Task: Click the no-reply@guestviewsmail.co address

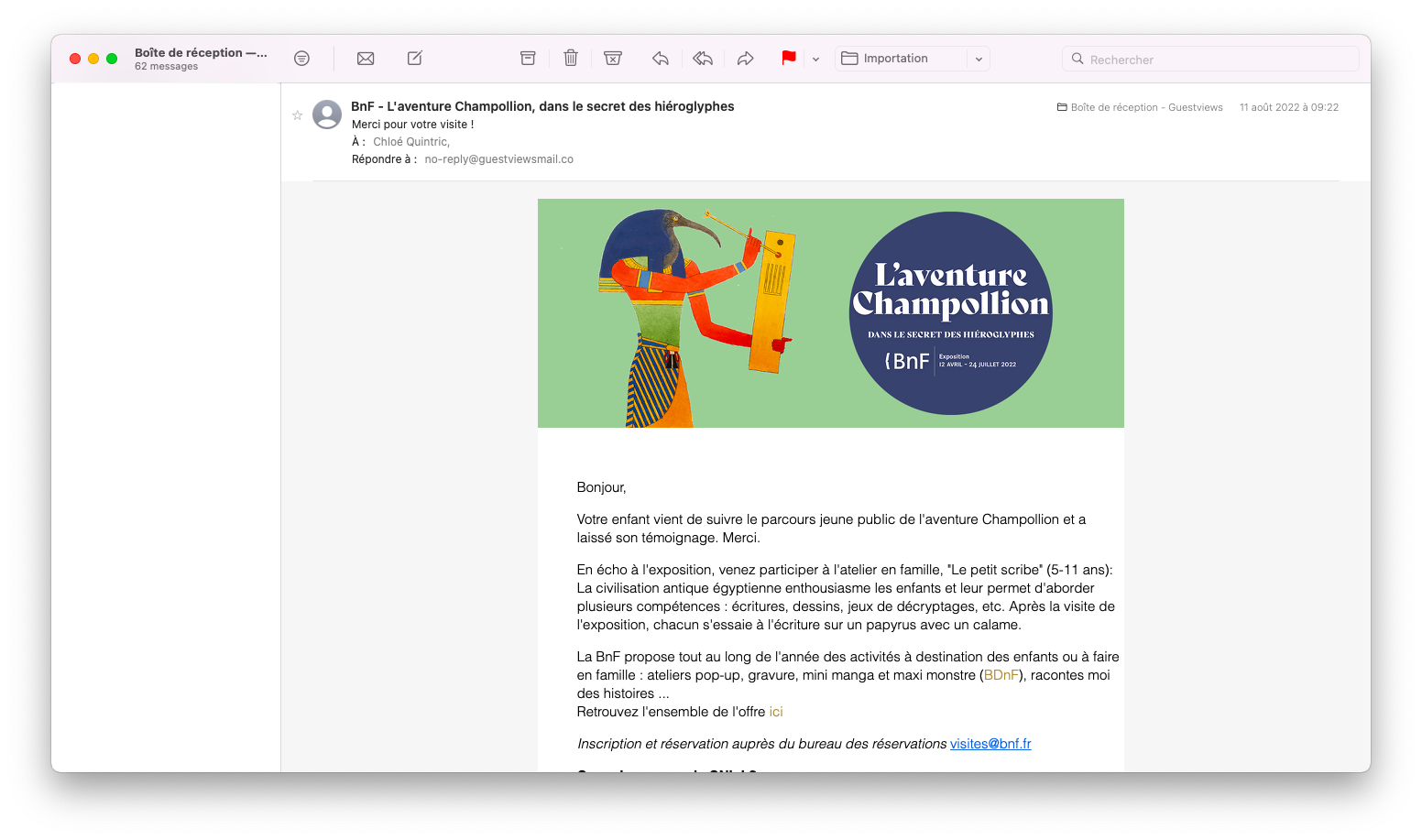Action: [x=499, y=159]
